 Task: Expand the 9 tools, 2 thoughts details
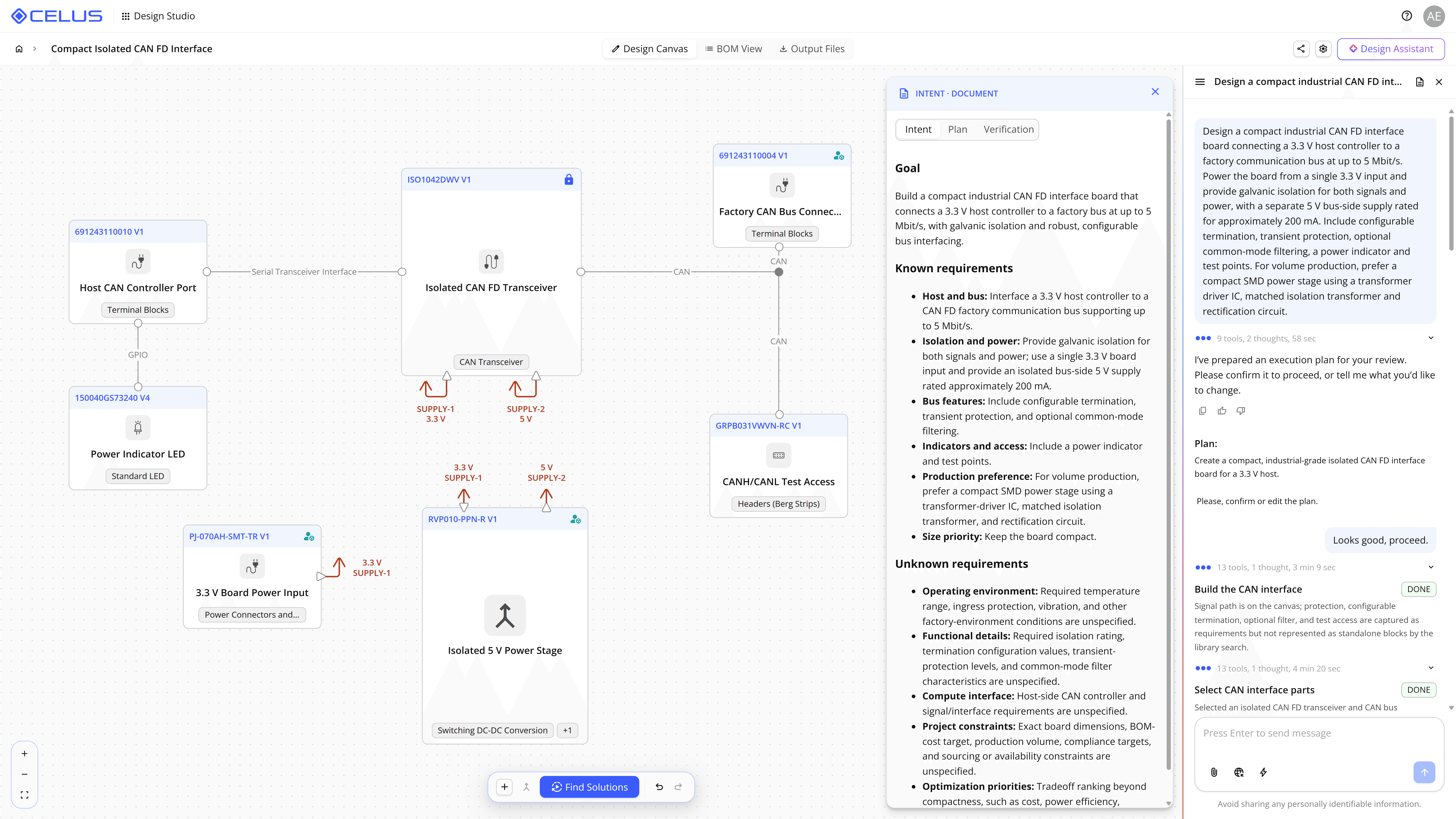coord(1431,338)
